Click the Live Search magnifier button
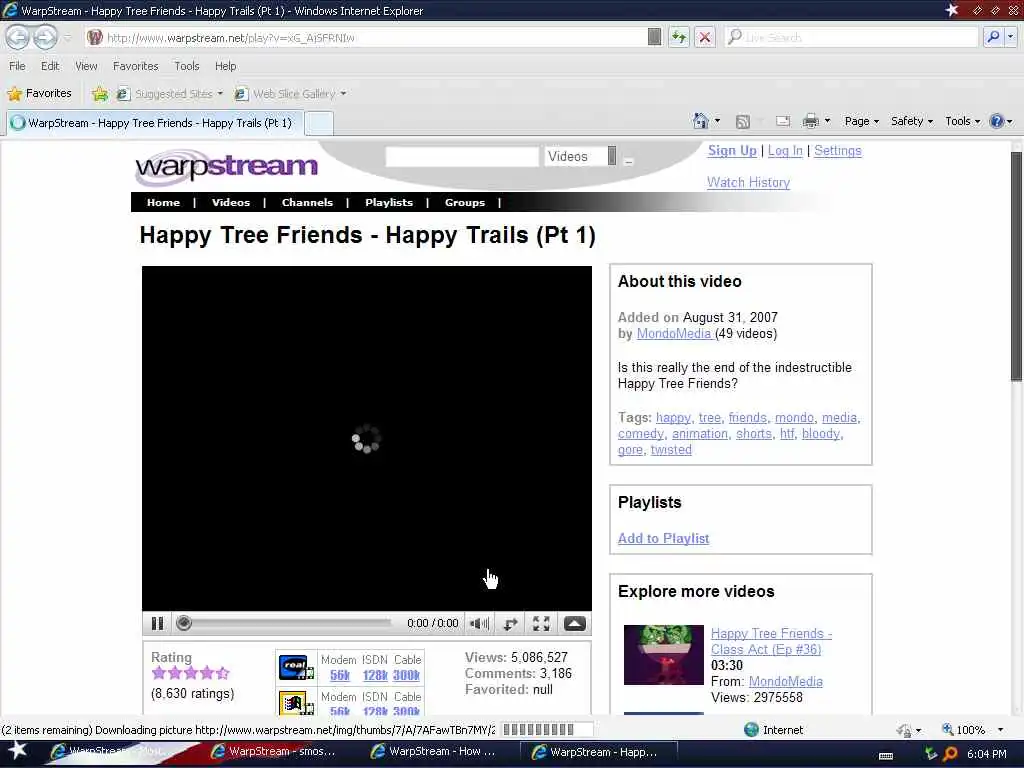 [993, 37]
